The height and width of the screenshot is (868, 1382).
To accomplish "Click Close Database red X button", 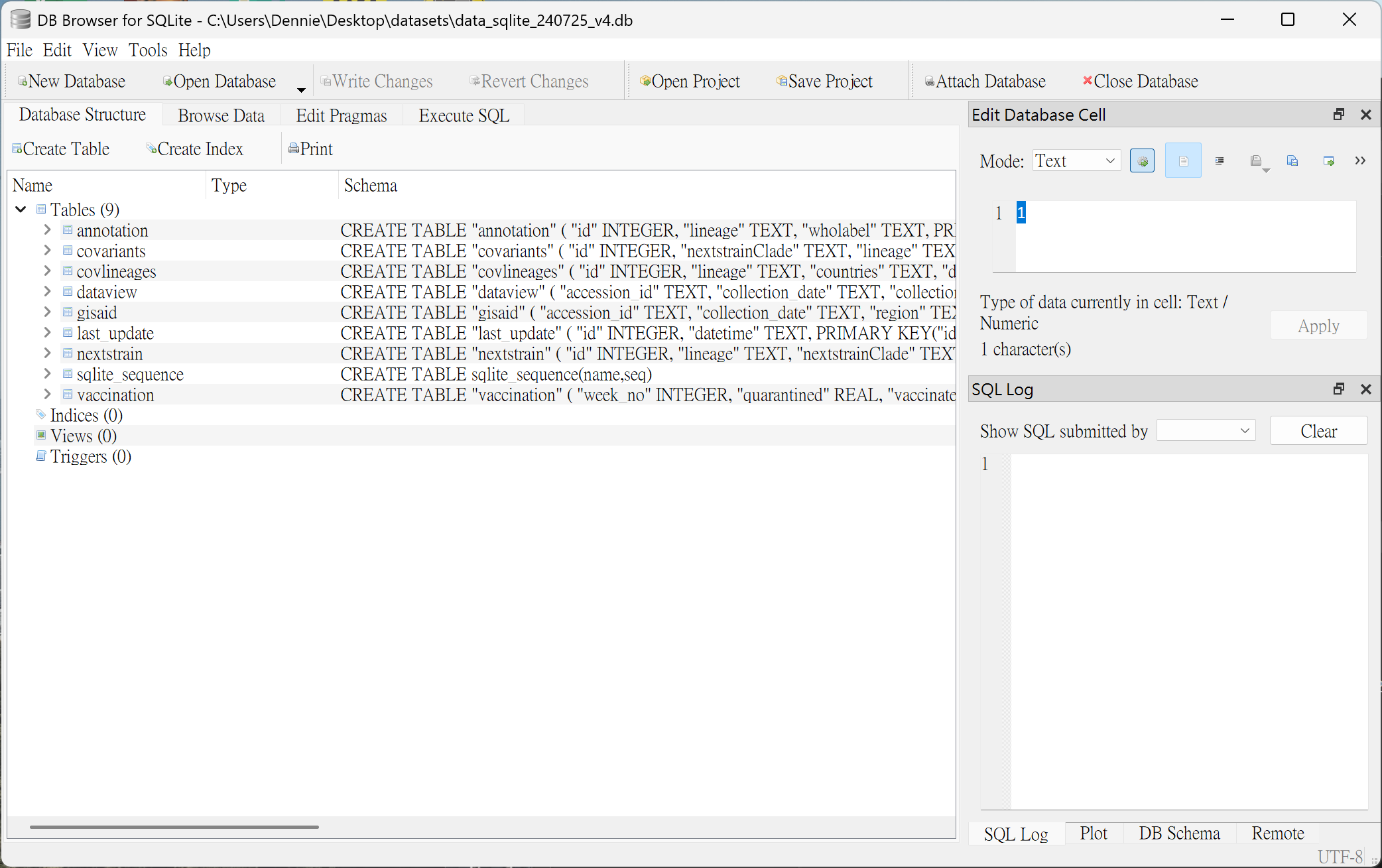I will [1140, 82].
